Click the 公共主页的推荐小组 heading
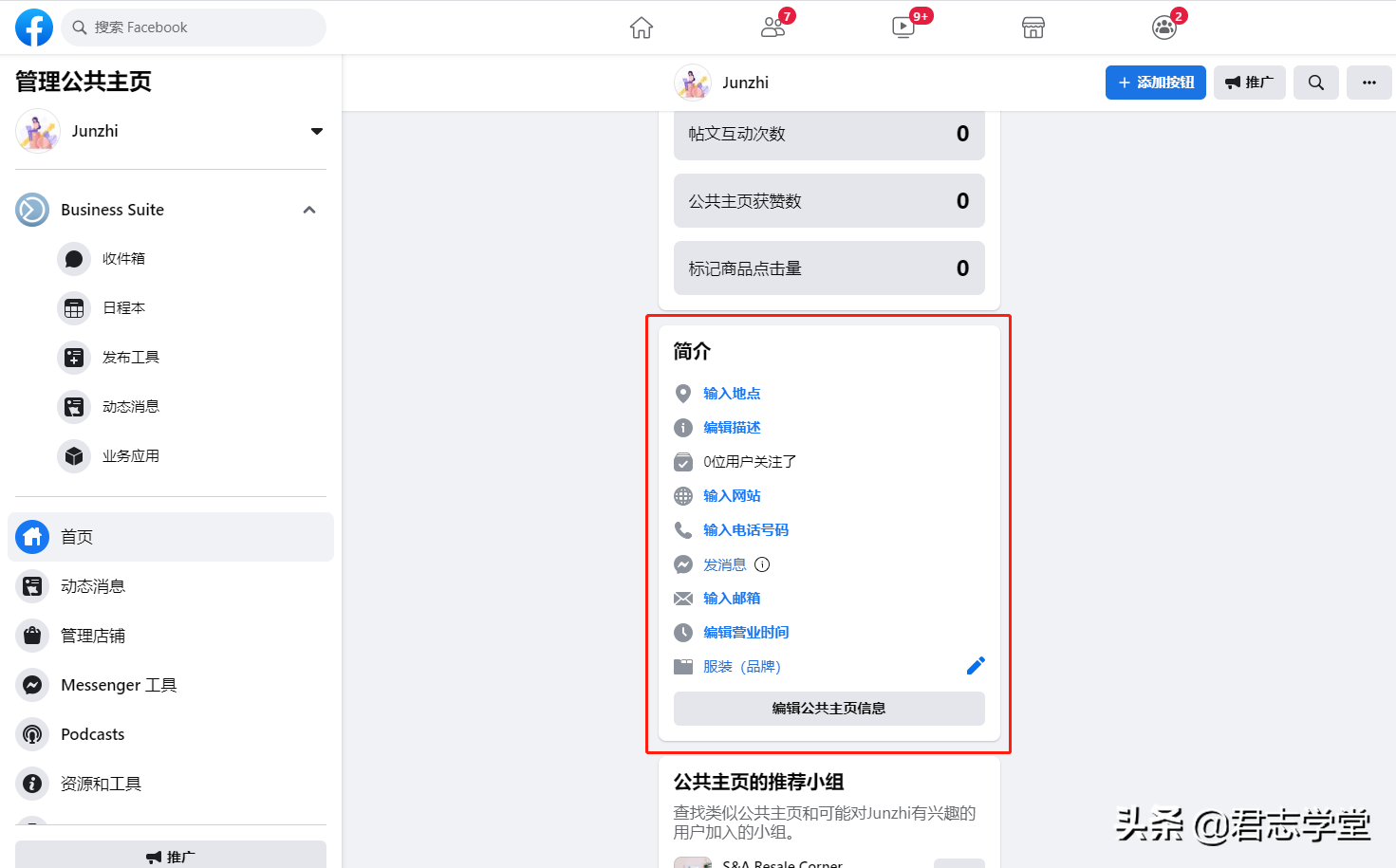This screenshot has width=1396, height=868. point(759,782)
